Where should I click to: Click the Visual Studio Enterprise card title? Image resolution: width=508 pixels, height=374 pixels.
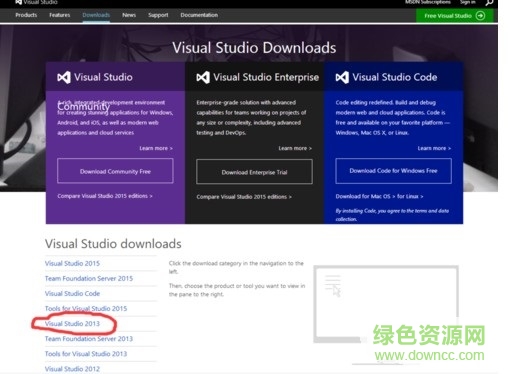266,77
